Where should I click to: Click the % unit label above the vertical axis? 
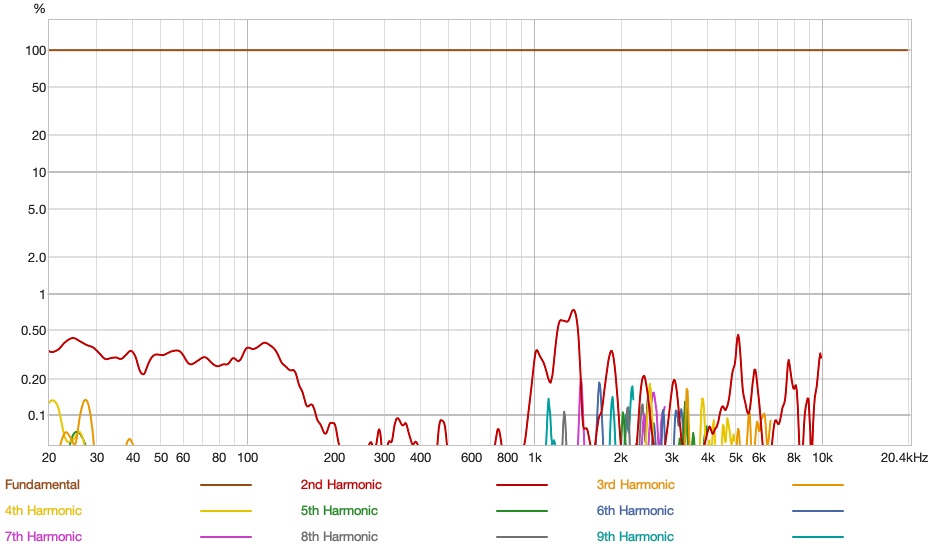(39, 9)
